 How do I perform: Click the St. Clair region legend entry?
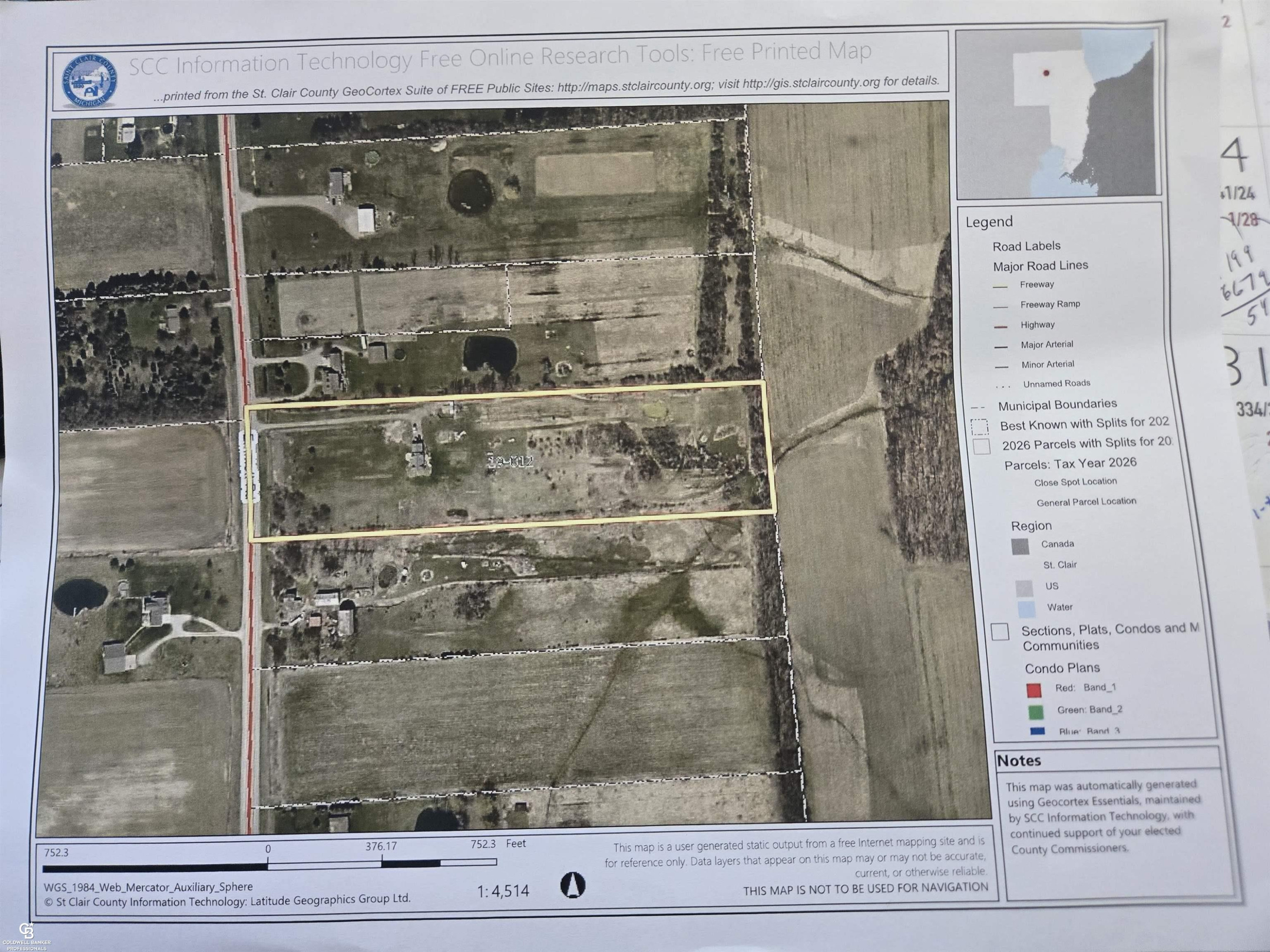(x=1060, y=565)
